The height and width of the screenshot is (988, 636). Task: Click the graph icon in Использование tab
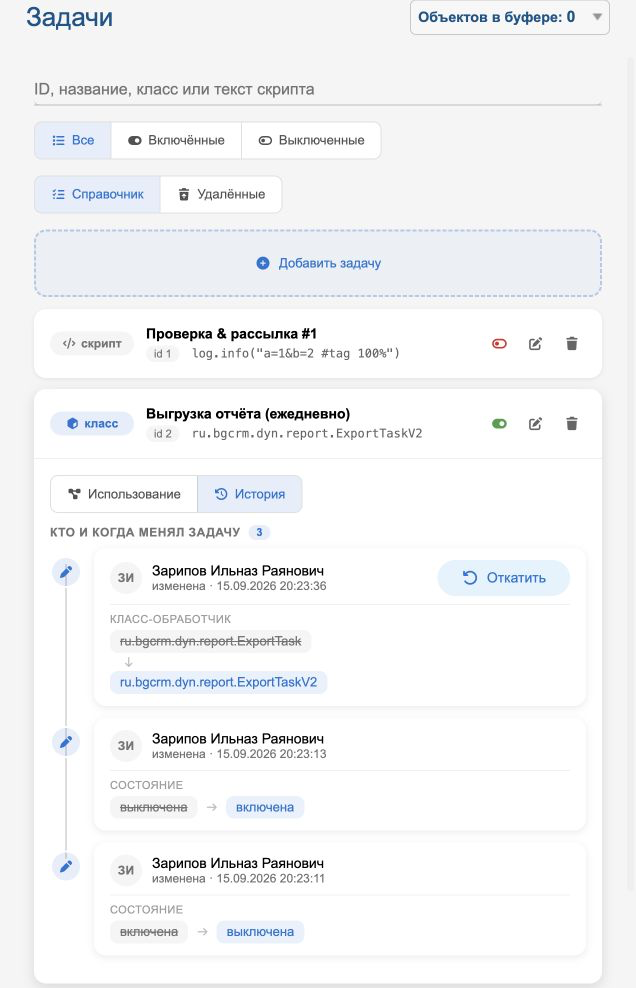(x=74, y=494)
